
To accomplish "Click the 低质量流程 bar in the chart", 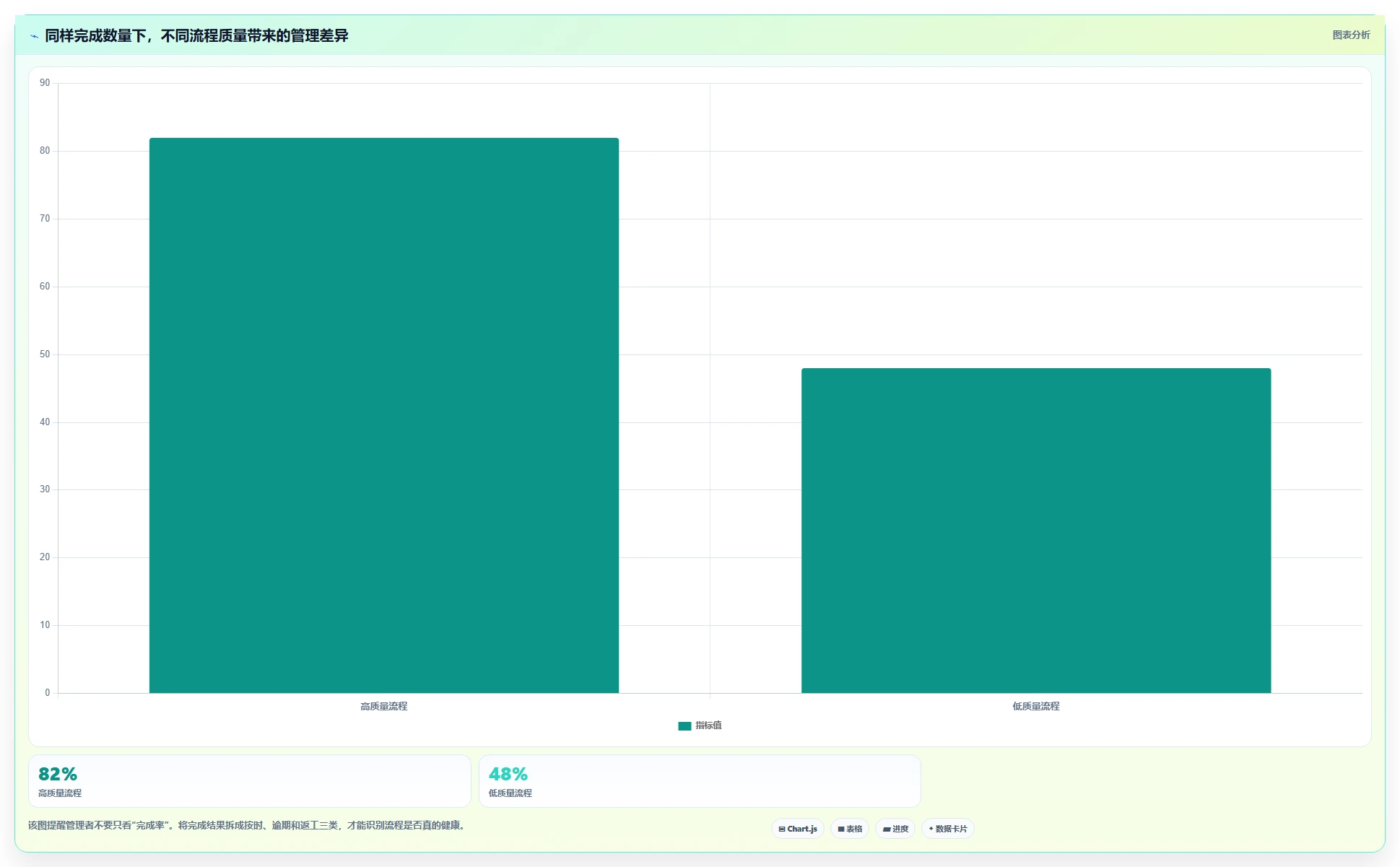I will 1036,531.
